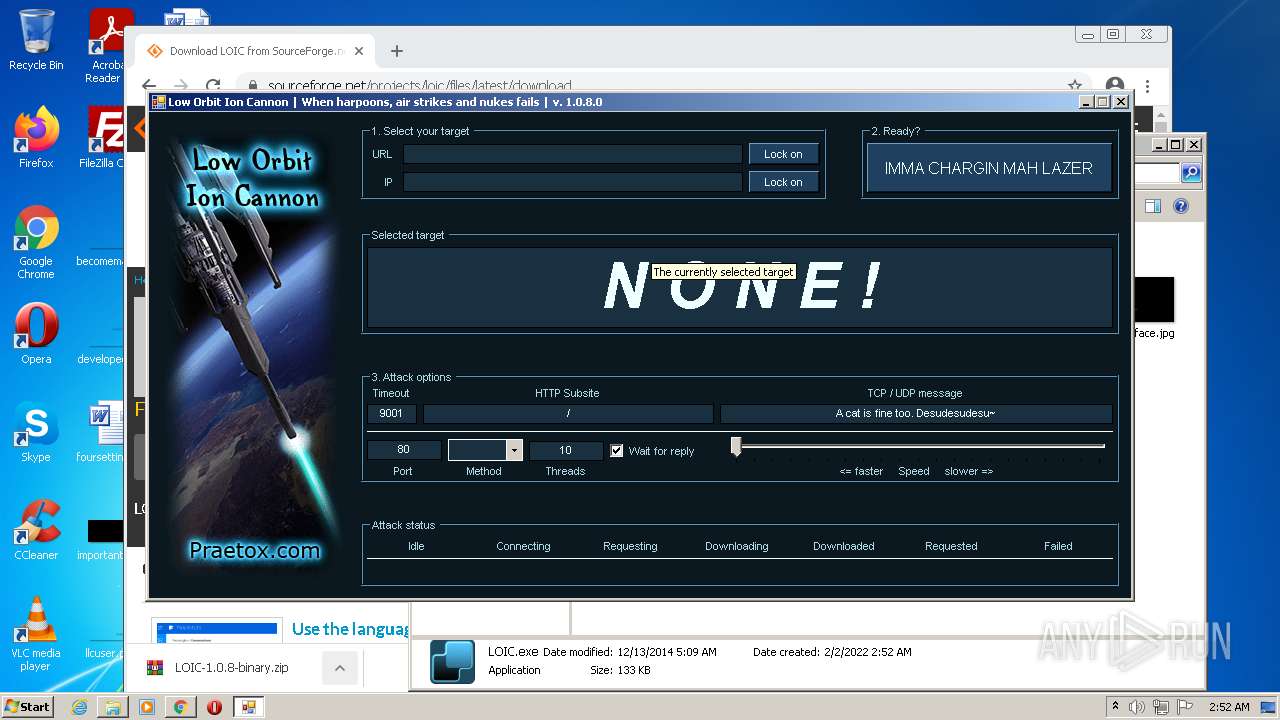Open the Opera desktop icon
Viewport: 1280px width, 720px height.
point(36,334)
